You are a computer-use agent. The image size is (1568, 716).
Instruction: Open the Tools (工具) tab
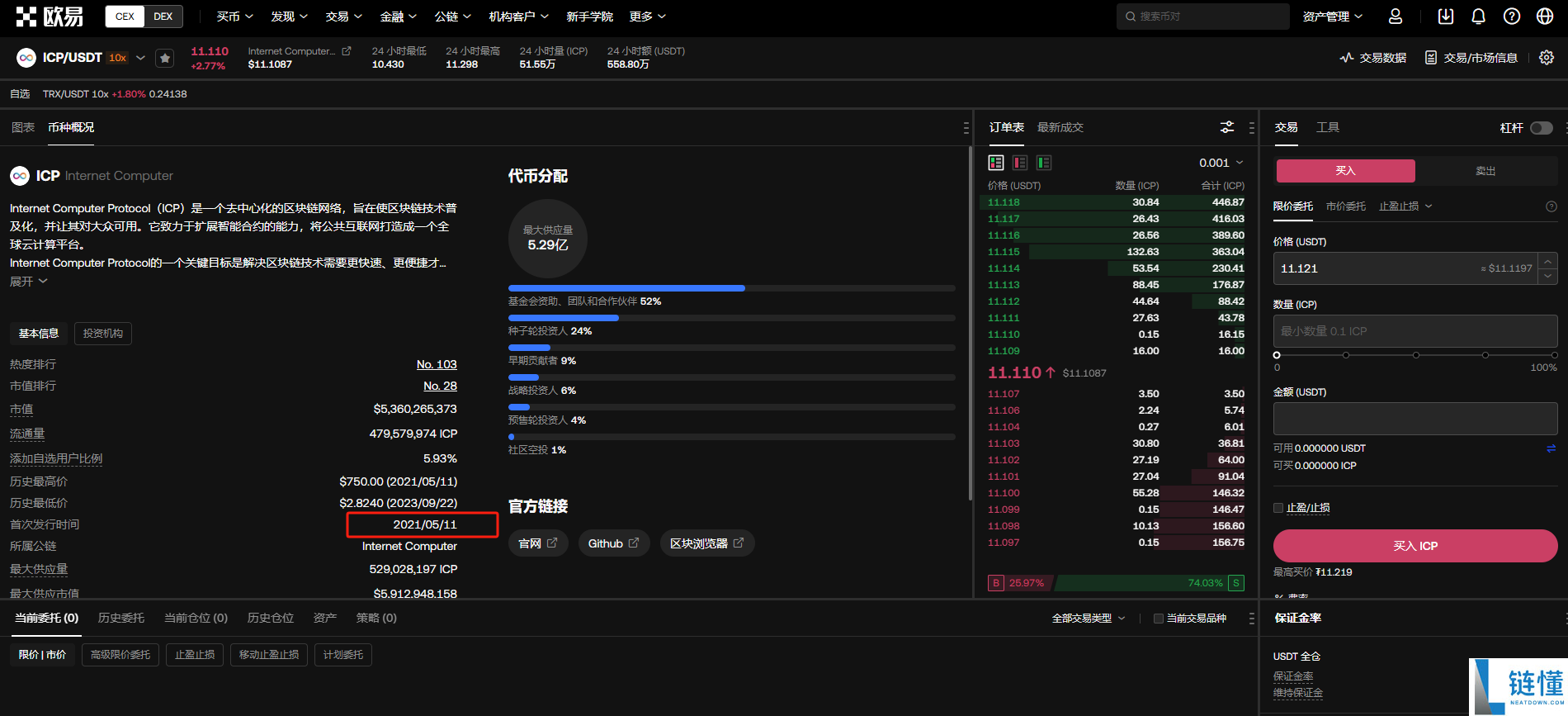tap(1328, 128)
